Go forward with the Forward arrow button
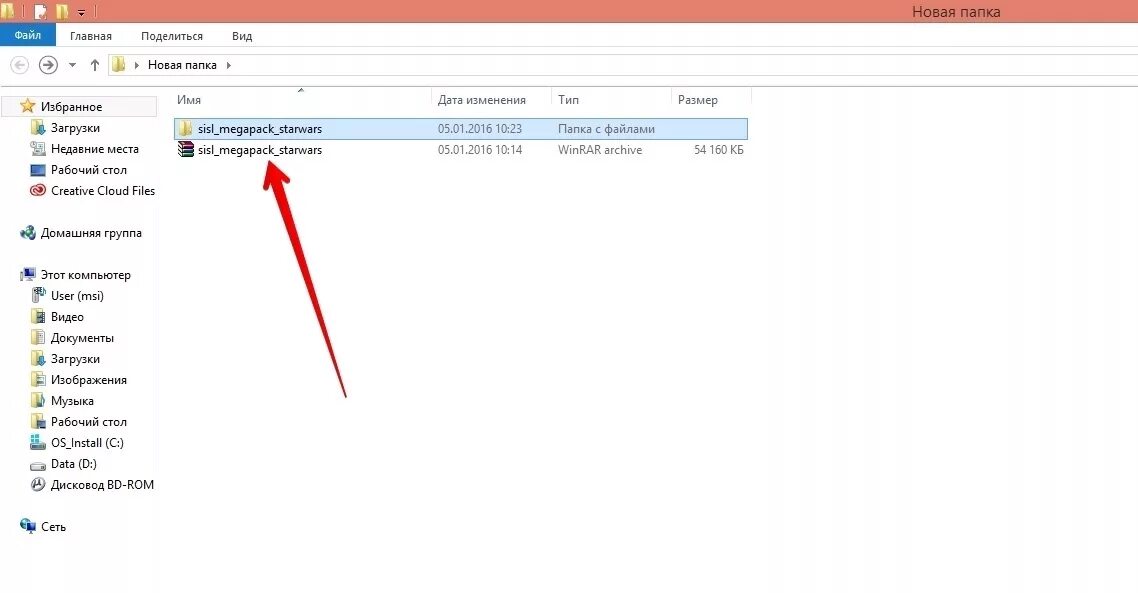This screenshot has height=593, width=1138. pos(48,65)
